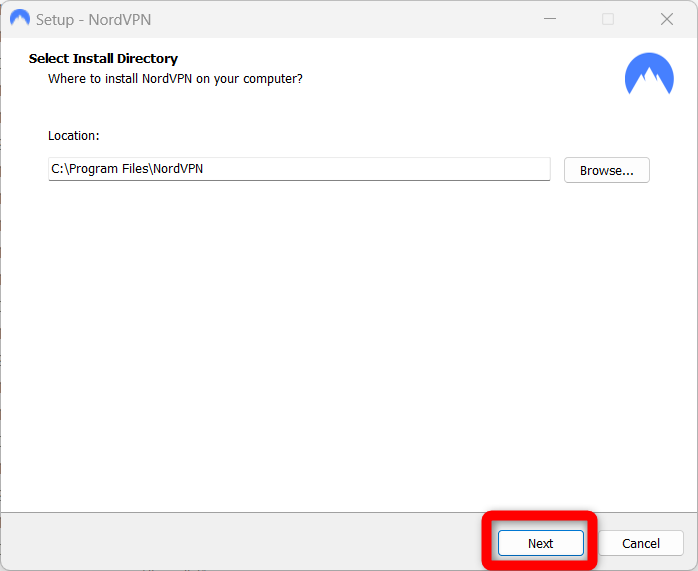Screen dimensions: 698x571
Task: Focus the Location install path field
Action: click(x=299, y=169)
